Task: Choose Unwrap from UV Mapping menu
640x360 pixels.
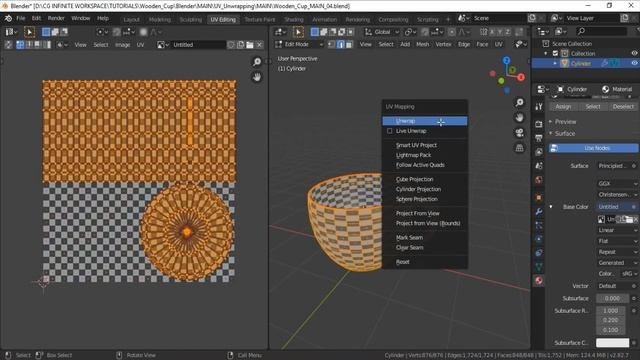Action: pyautogui.click(x=424, y=121)
